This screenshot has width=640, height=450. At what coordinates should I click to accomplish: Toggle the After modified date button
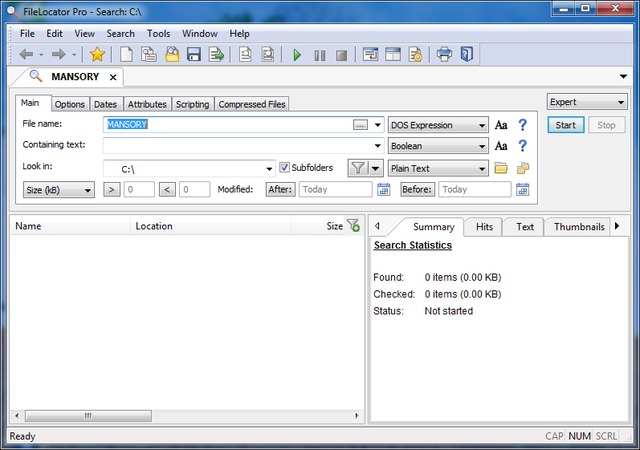(x=280, y=189)
